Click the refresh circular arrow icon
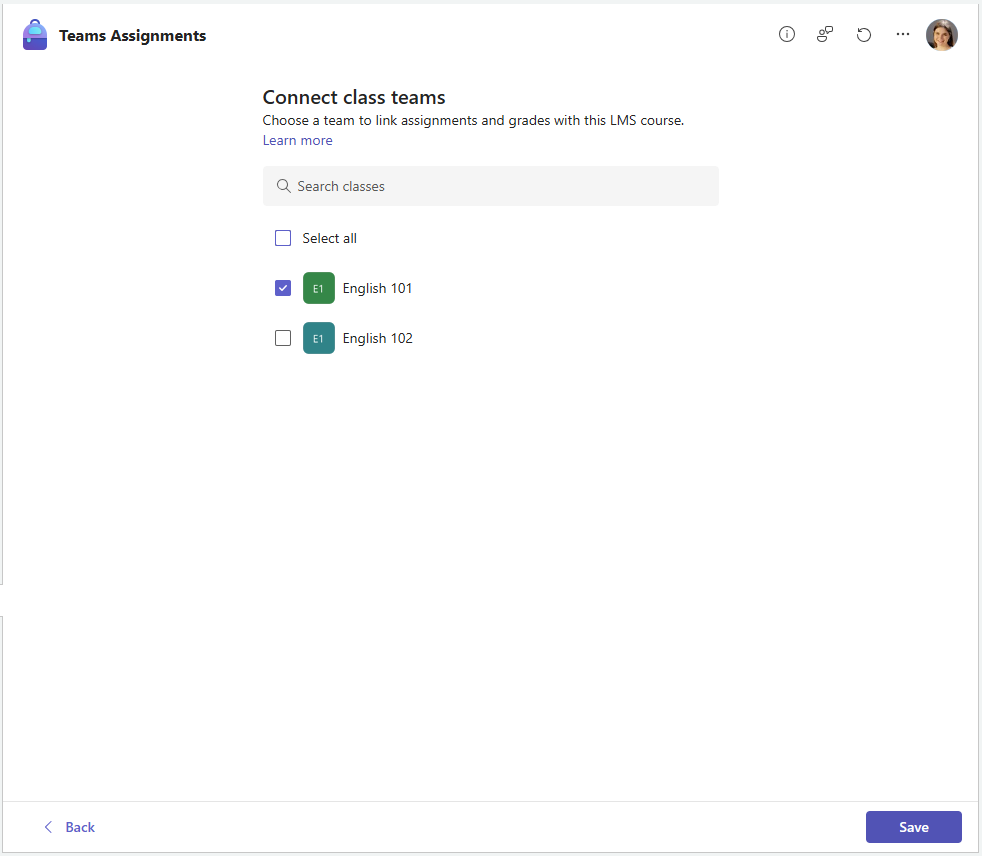 point(864,34)
